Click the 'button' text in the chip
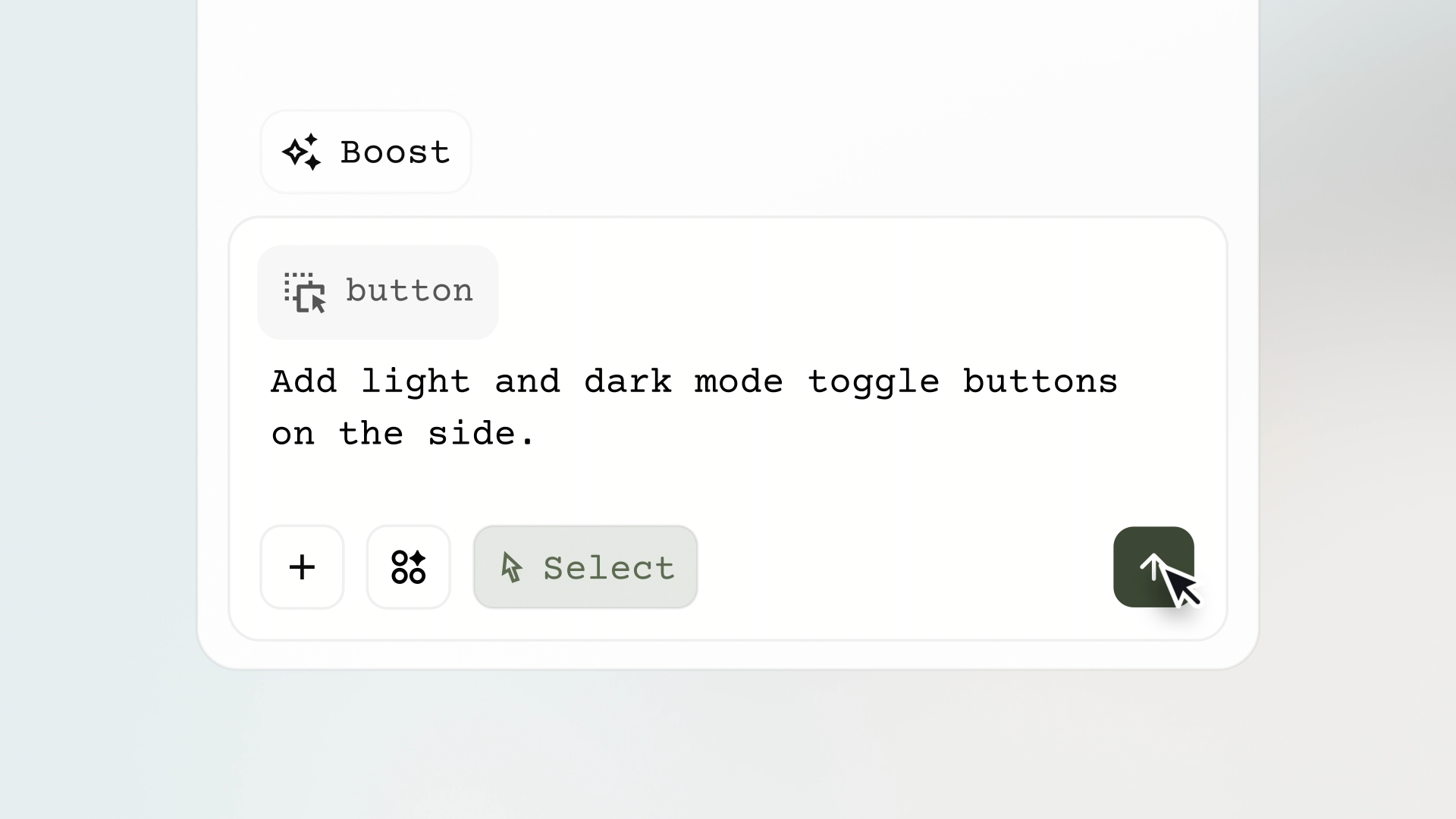1456x819 pixels. [409, 290]
